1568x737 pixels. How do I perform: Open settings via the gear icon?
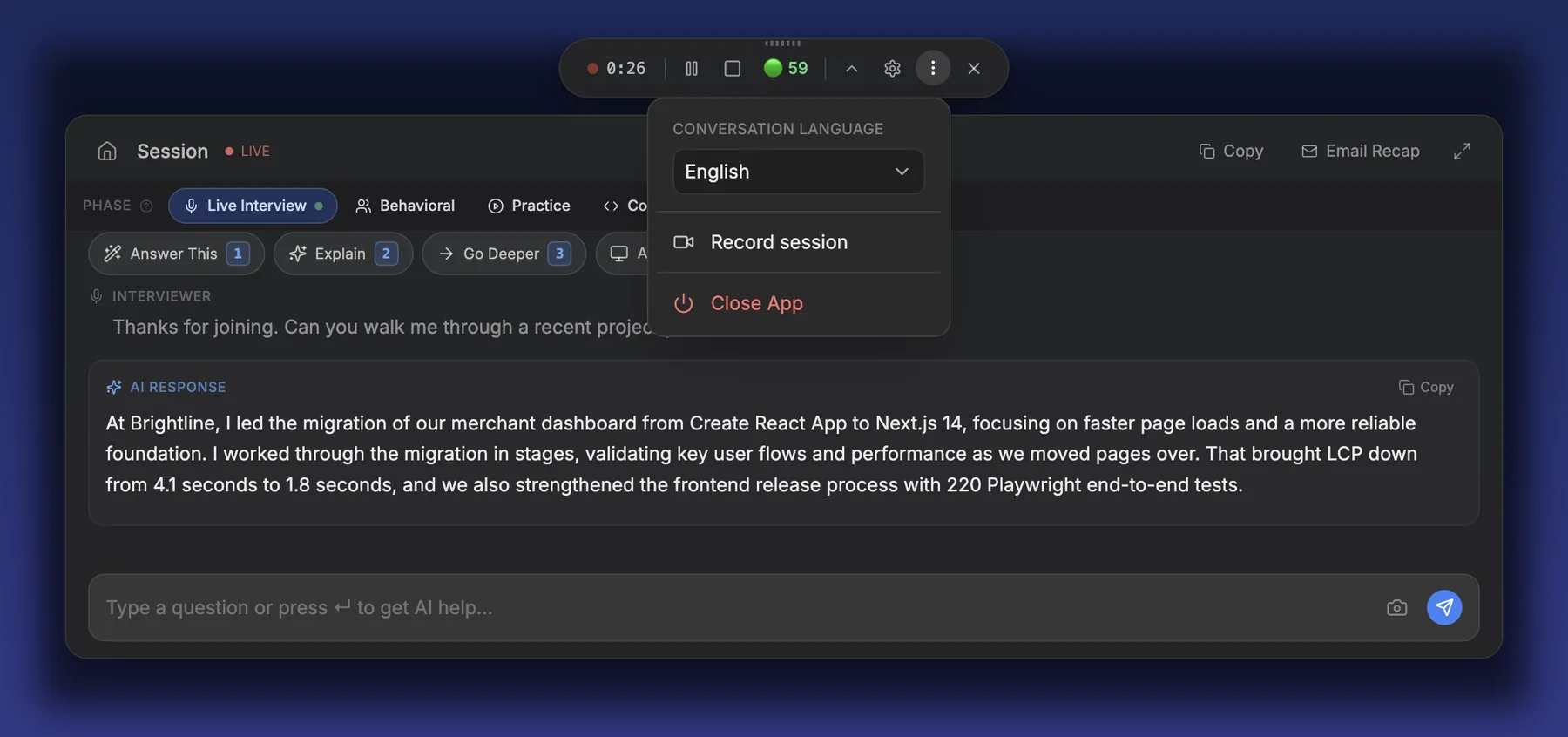coord(892,68)
